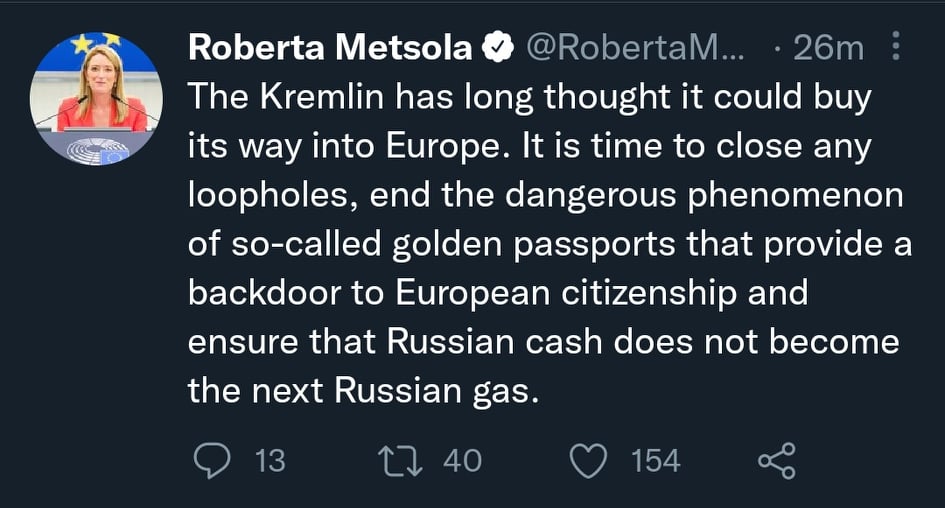
Task: Click the Roberta Metsola display name
Action: 330,47
